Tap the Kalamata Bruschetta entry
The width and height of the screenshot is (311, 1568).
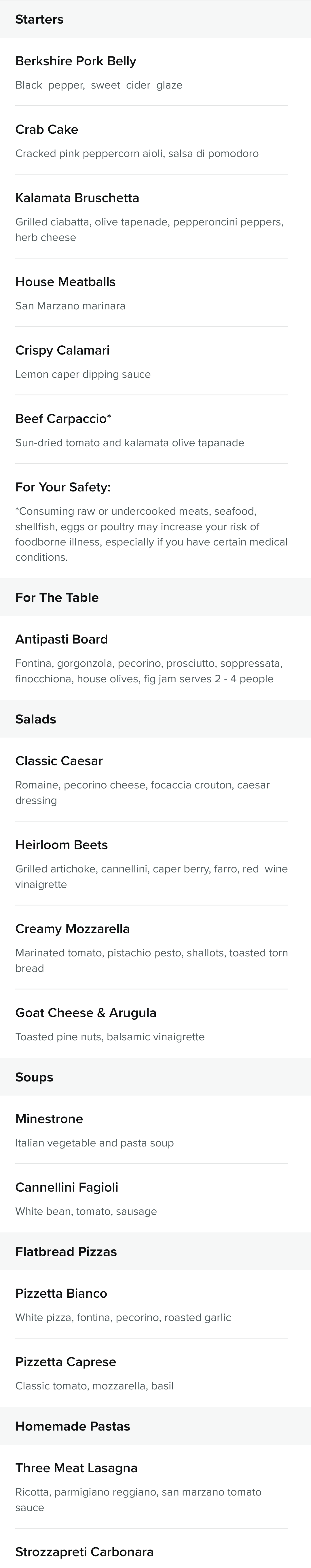[155, 216]
